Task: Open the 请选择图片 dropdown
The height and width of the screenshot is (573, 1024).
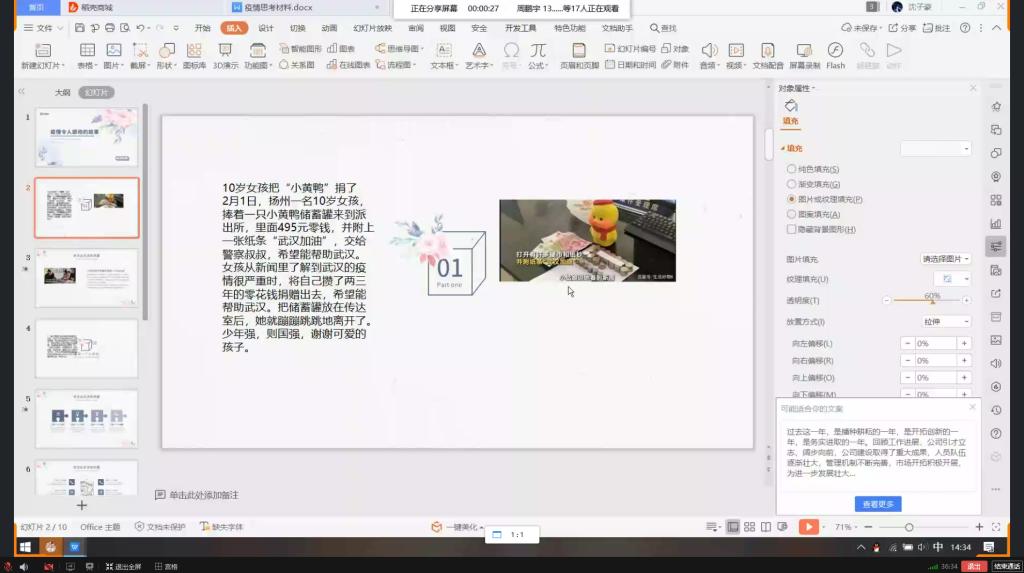Action: coord(945,259)
